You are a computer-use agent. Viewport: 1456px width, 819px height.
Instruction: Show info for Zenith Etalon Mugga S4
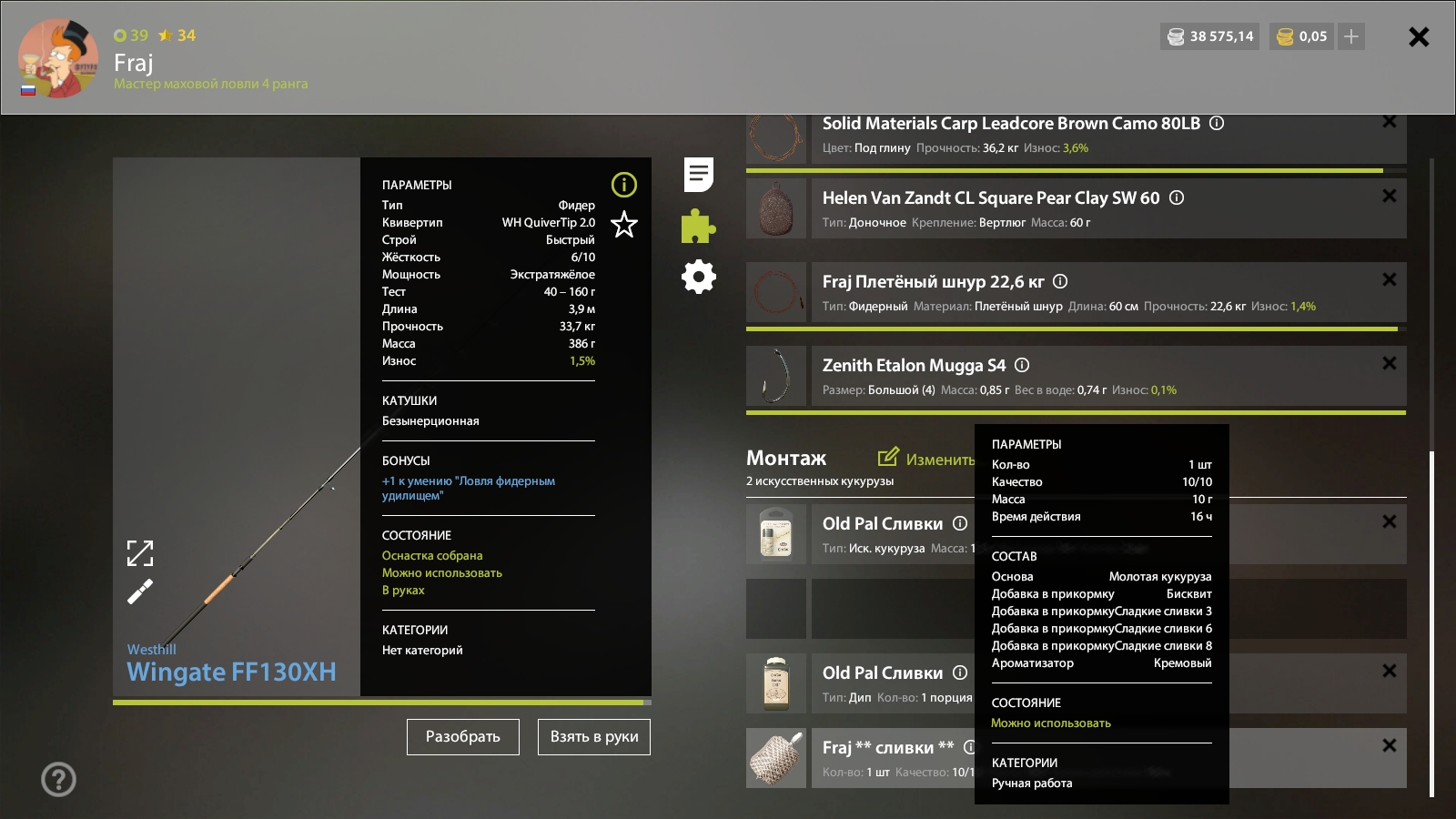click(1022, 365)
